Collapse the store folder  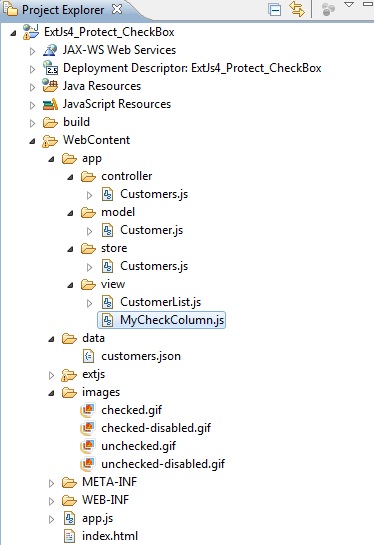71,249
